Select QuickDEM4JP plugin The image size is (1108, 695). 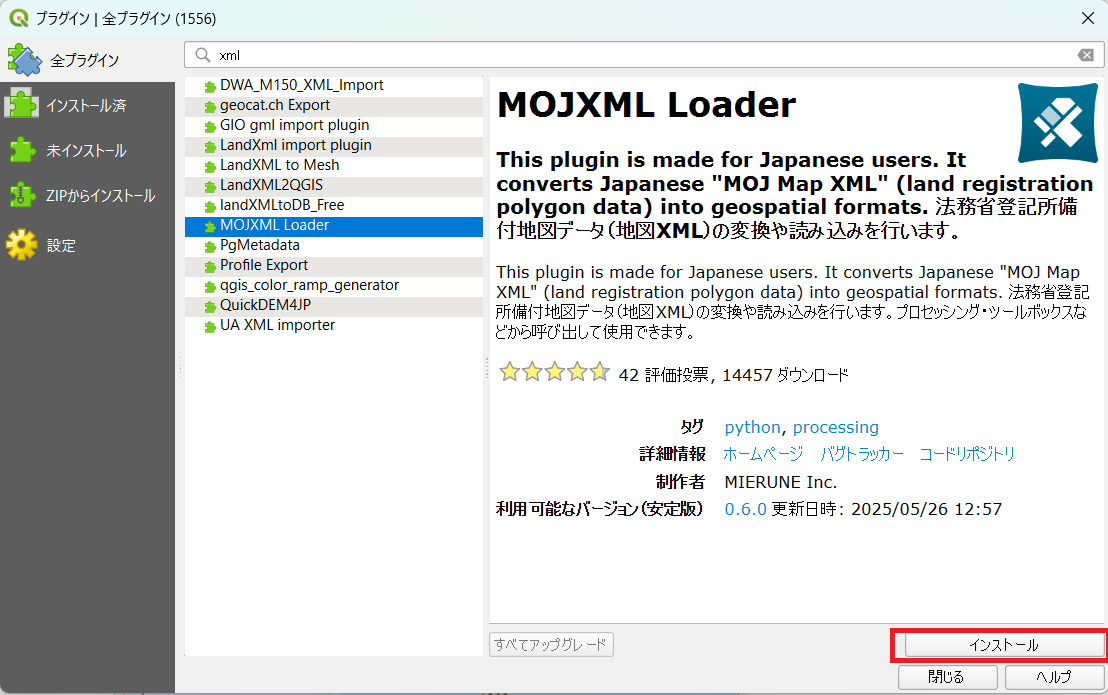coord(334,305)
